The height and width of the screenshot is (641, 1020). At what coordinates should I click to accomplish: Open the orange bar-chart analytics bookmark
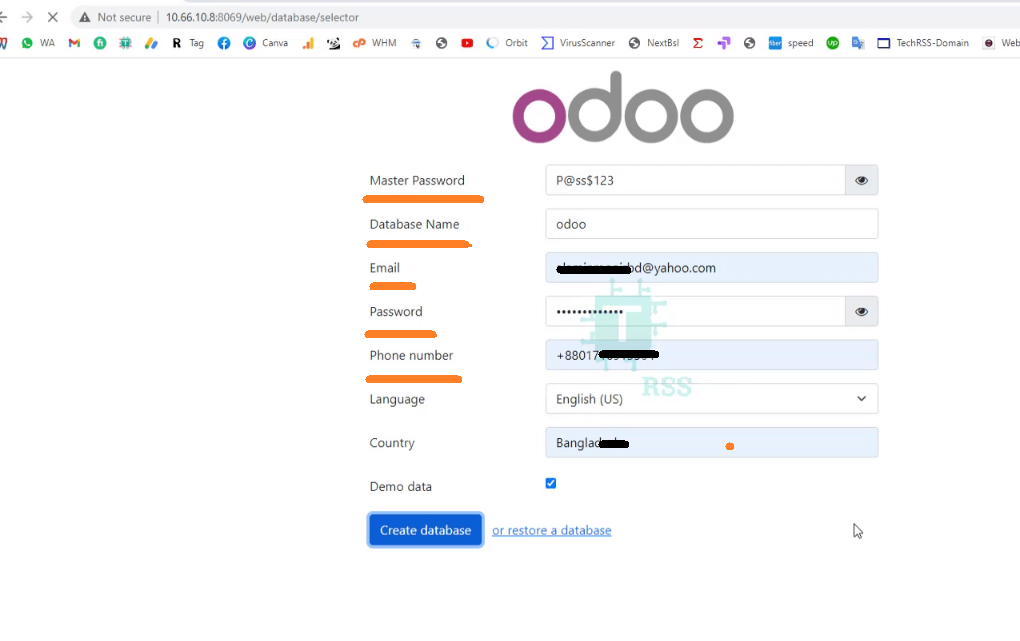[x=308, y=43]
